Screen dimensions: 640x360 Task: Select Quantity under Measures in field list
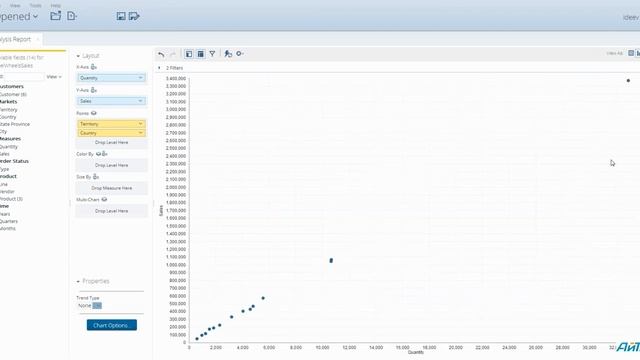tap(9, 147)
